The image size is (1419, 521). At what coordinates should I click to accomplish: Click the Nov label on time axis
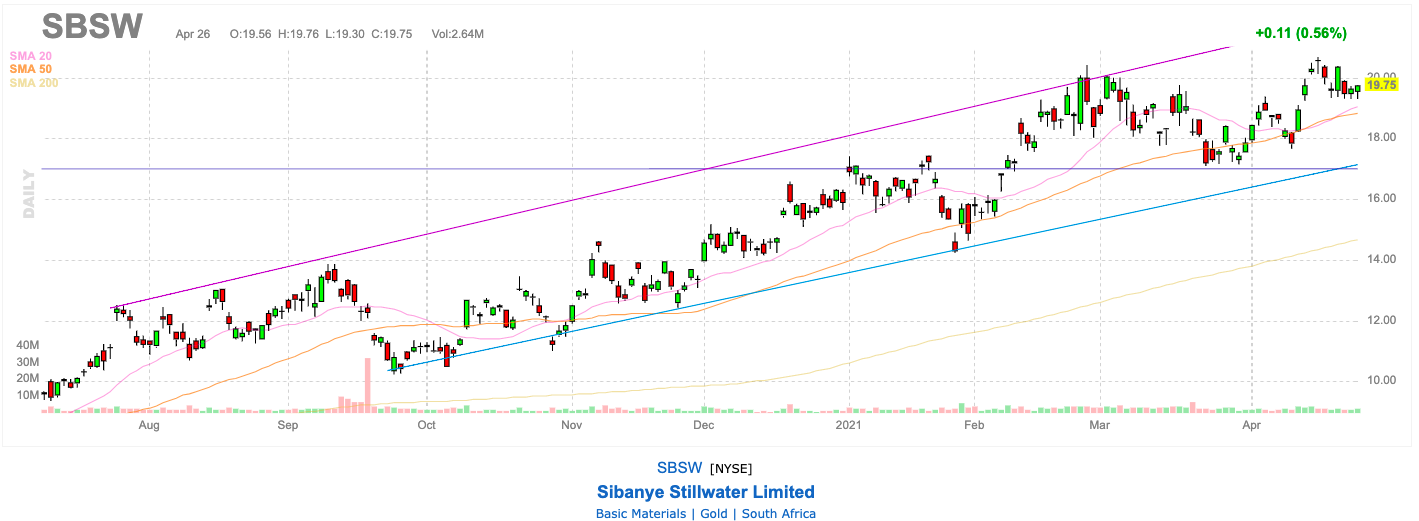pyautogui.click(x=572, y=425)
